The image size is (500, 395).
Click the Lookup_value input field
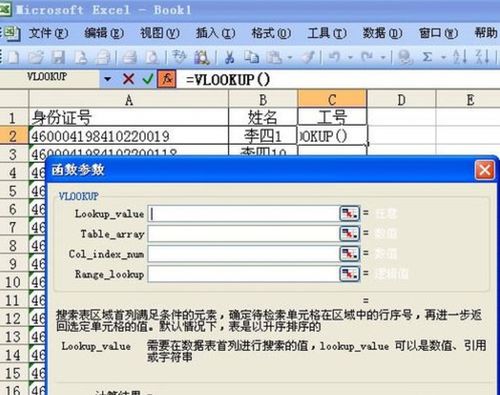point(243,214)
